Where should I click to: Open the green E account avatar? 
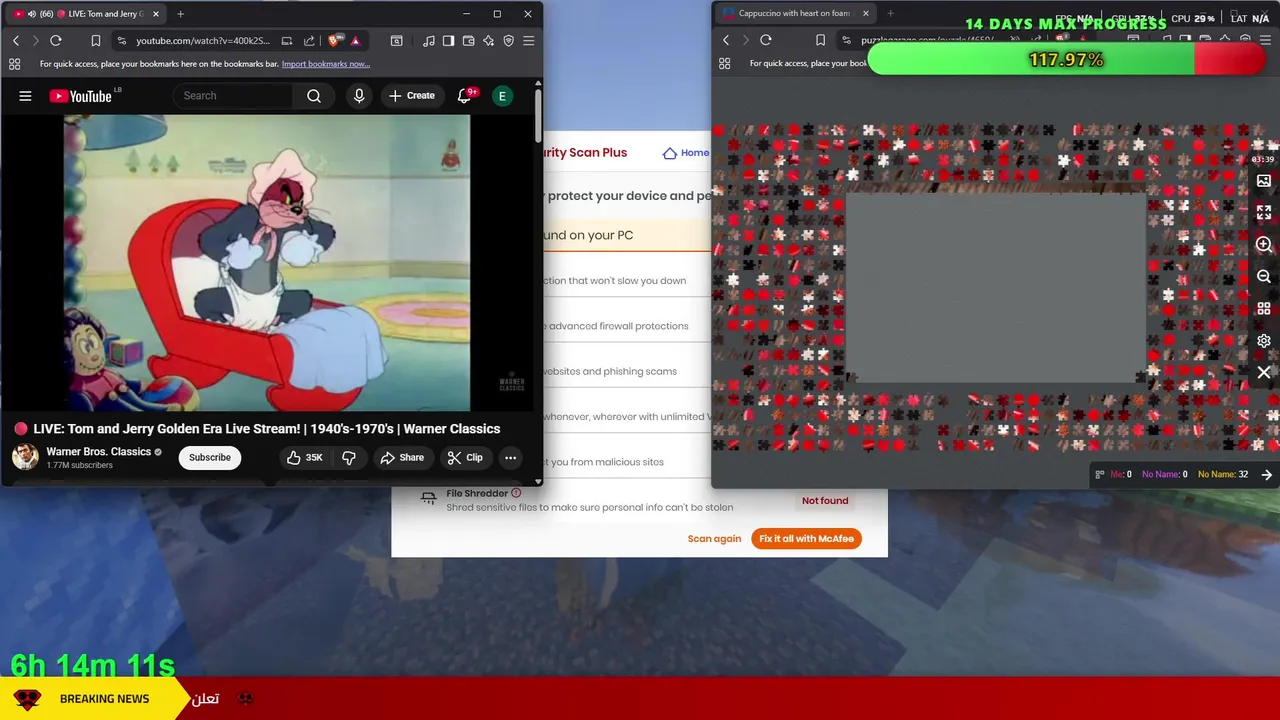502,96
